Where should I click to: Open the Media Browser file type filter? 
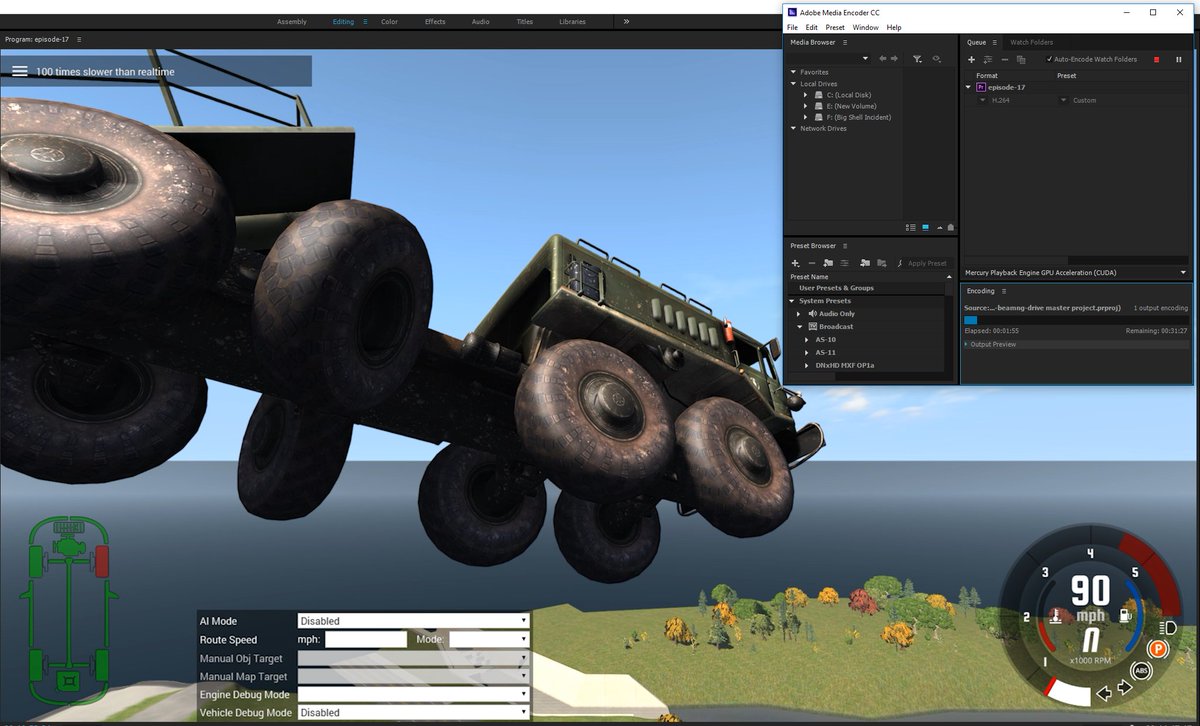pyautogui.click(x=917, y=60)
